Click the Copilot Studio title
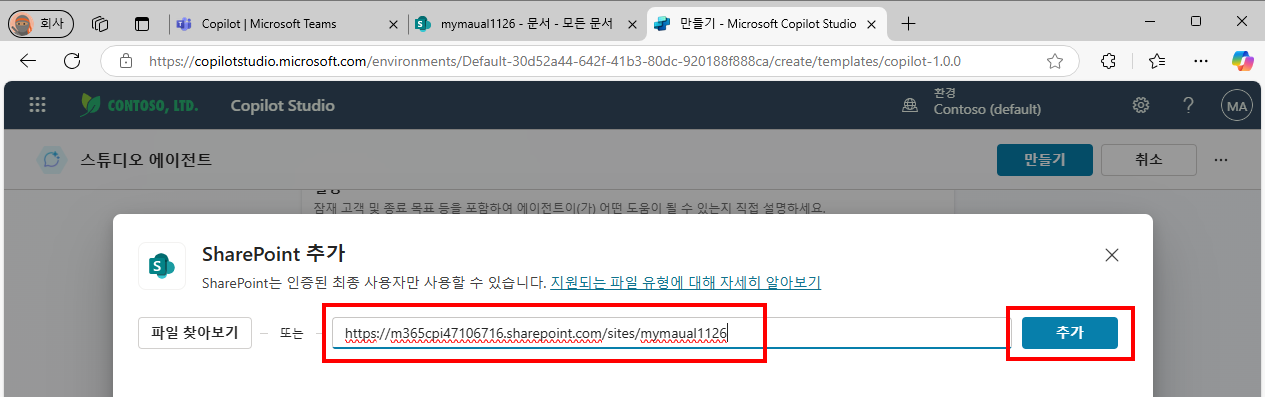 (282, 105)
